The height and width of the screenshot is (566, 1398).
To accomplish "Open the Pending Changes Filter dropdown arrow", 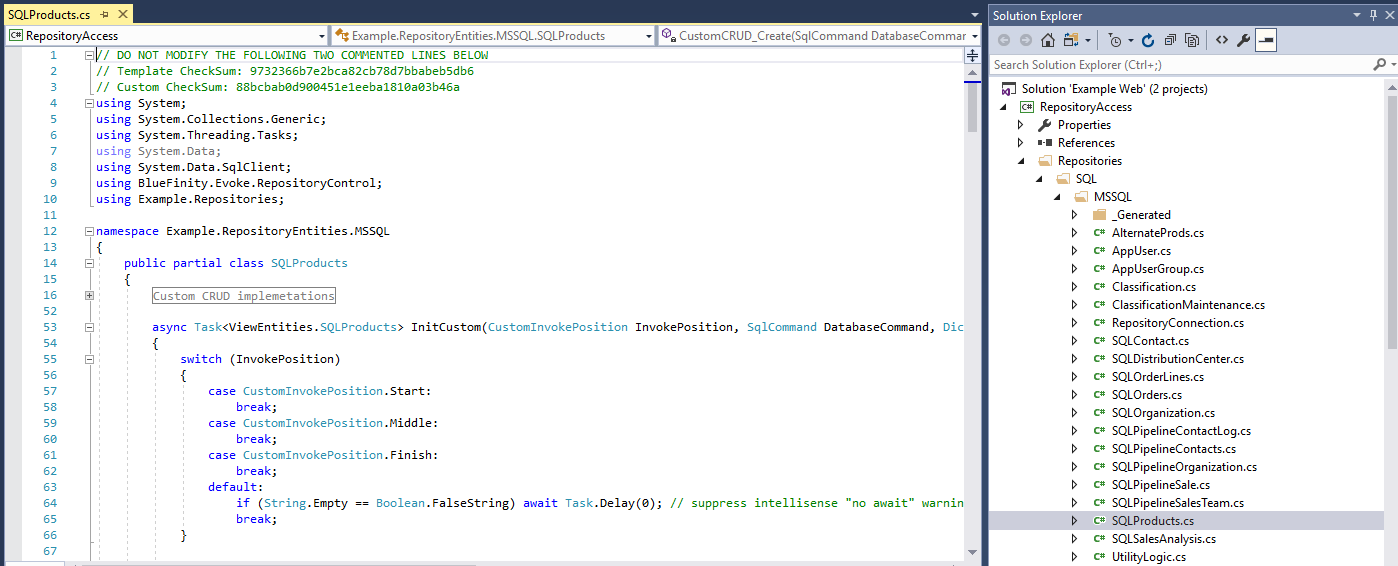I will pos(1131,41).
